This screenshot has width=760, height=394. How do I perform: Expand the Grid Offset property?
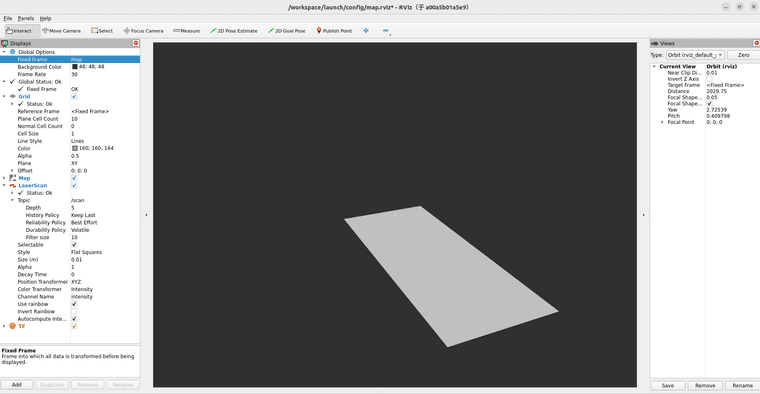pyautogui.click(x=12, y=171)
